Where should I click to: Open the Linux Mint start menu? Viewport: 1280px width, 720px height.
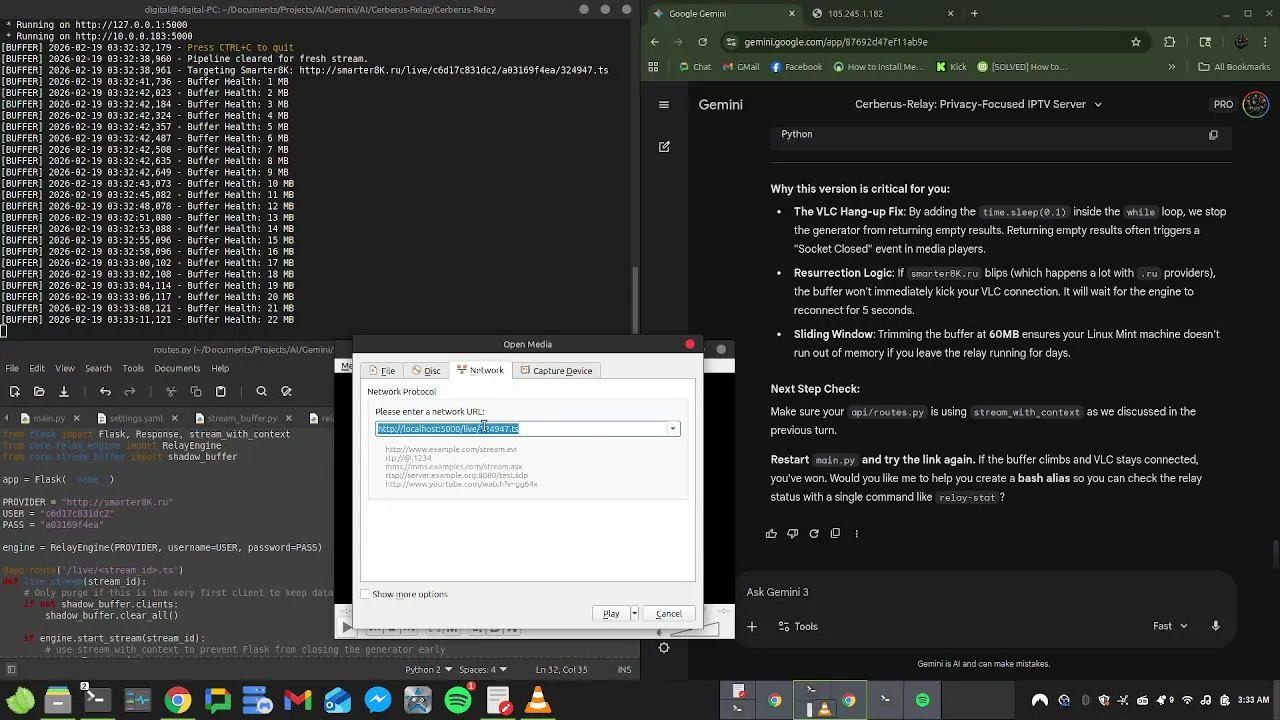point(20,700)
